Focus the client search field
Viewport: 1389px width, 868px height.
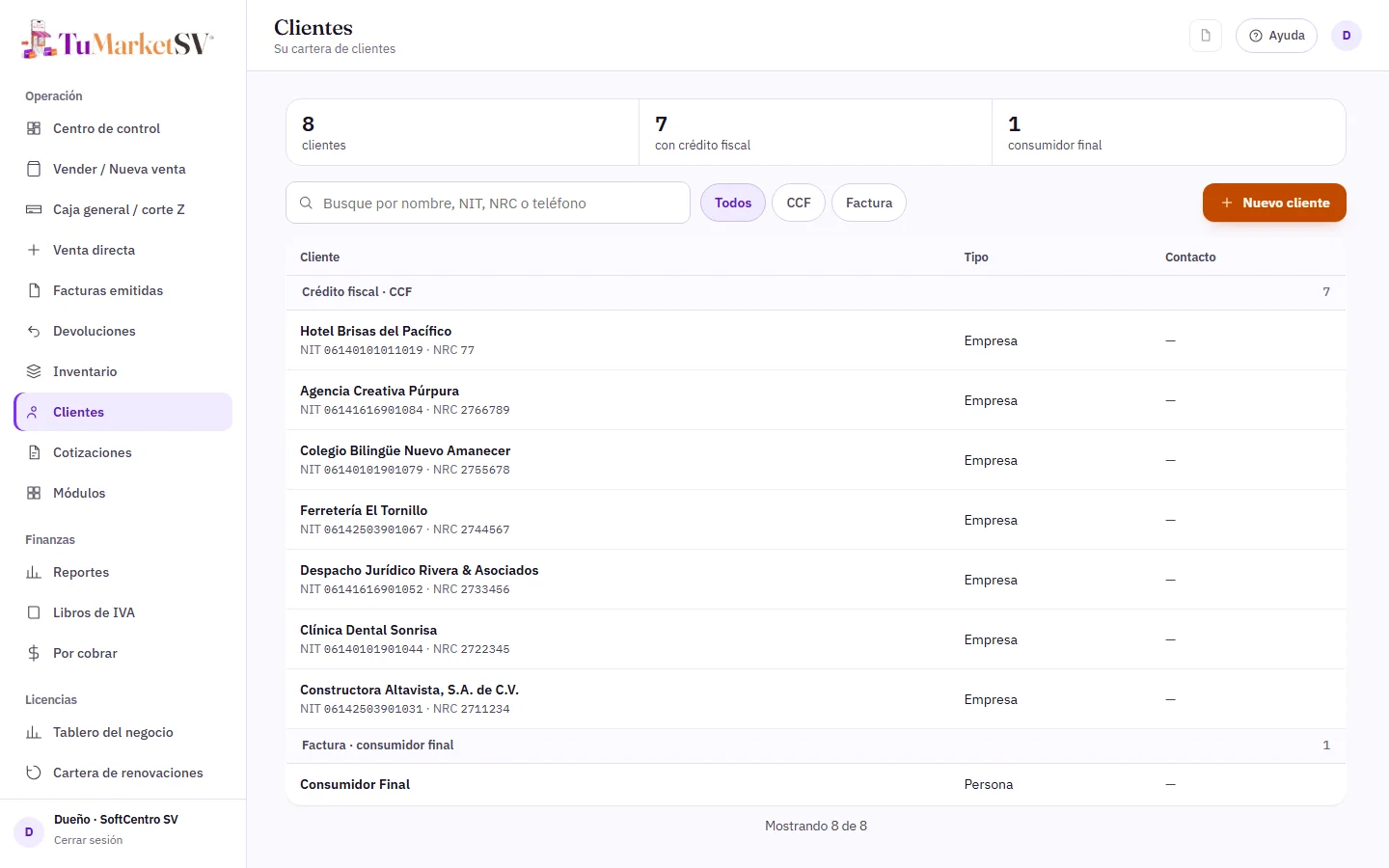[x=488, y=203]
